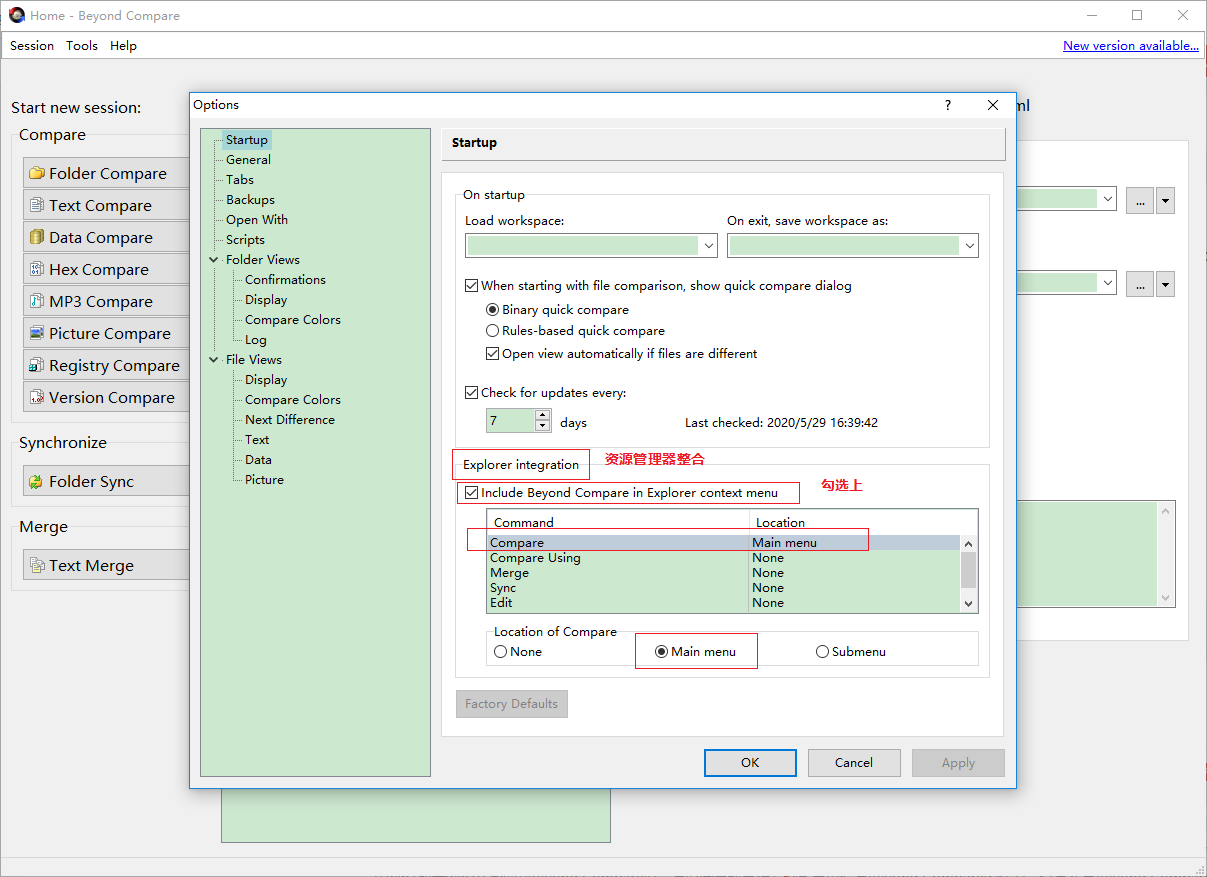Open the On exit save workspace dropdown

click(969, 245)
